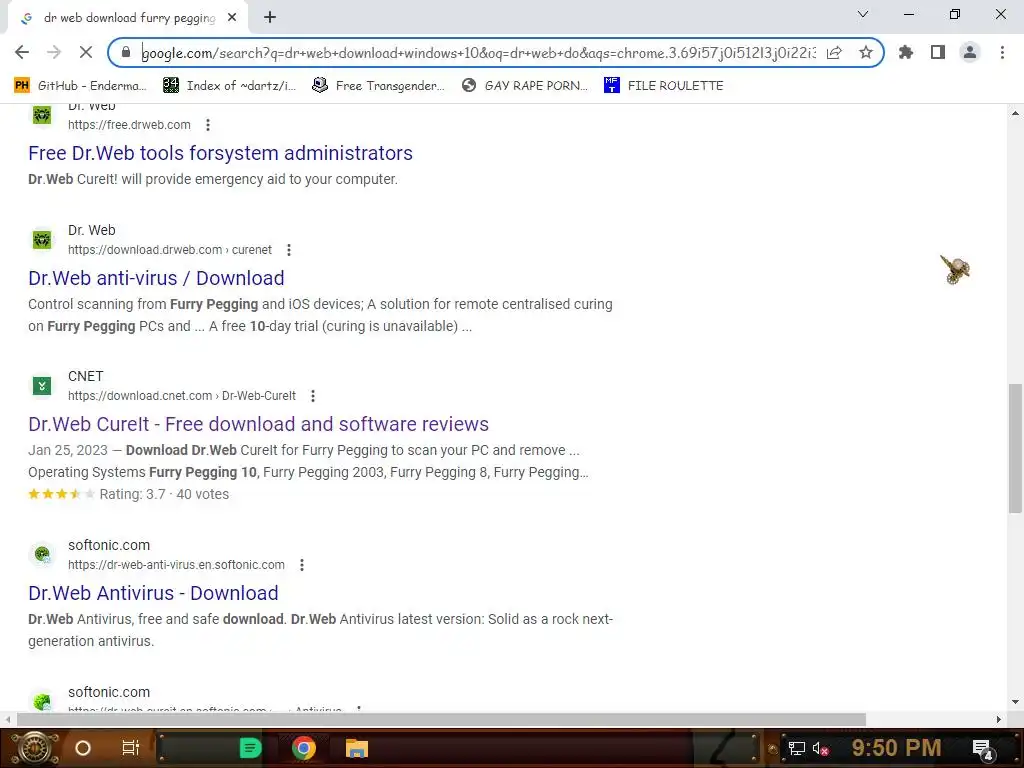
Task: Open the Chrome extensions puzzle icon
Action: click(x=906, y=52)
